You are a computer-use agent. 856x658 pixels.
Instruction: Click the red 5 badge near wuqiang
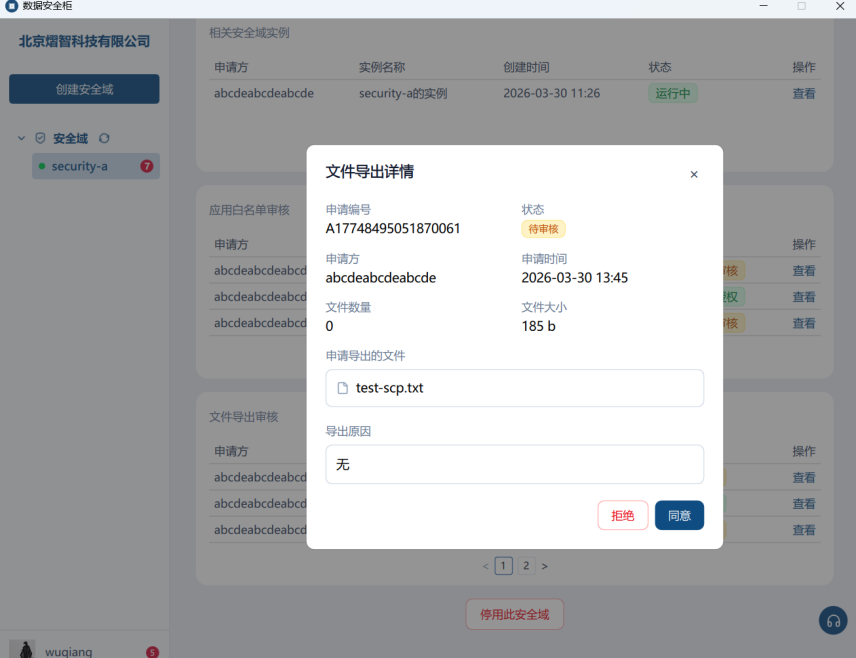click(152, 652)
